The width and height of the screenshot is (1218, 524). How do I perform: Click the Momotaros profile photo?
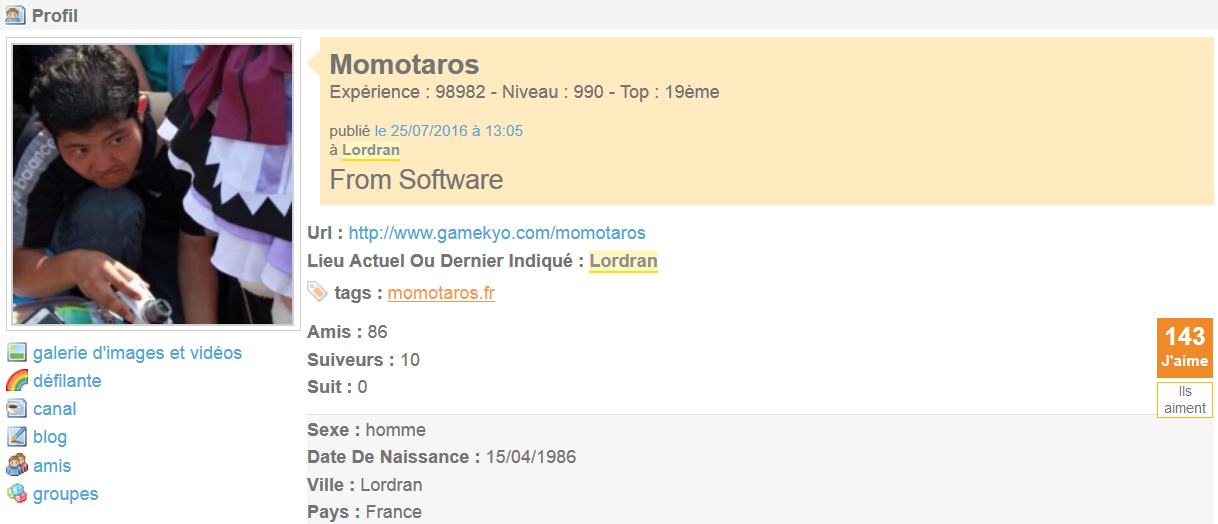153,185
